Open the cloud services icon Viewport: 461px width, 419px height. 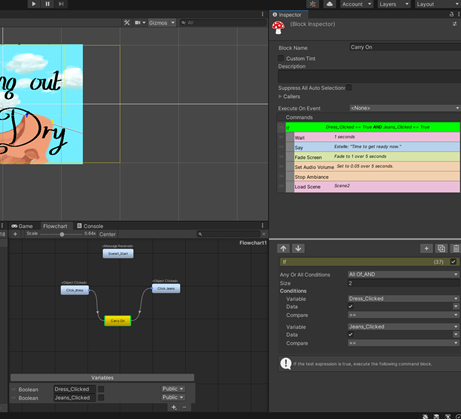[329, 4]
